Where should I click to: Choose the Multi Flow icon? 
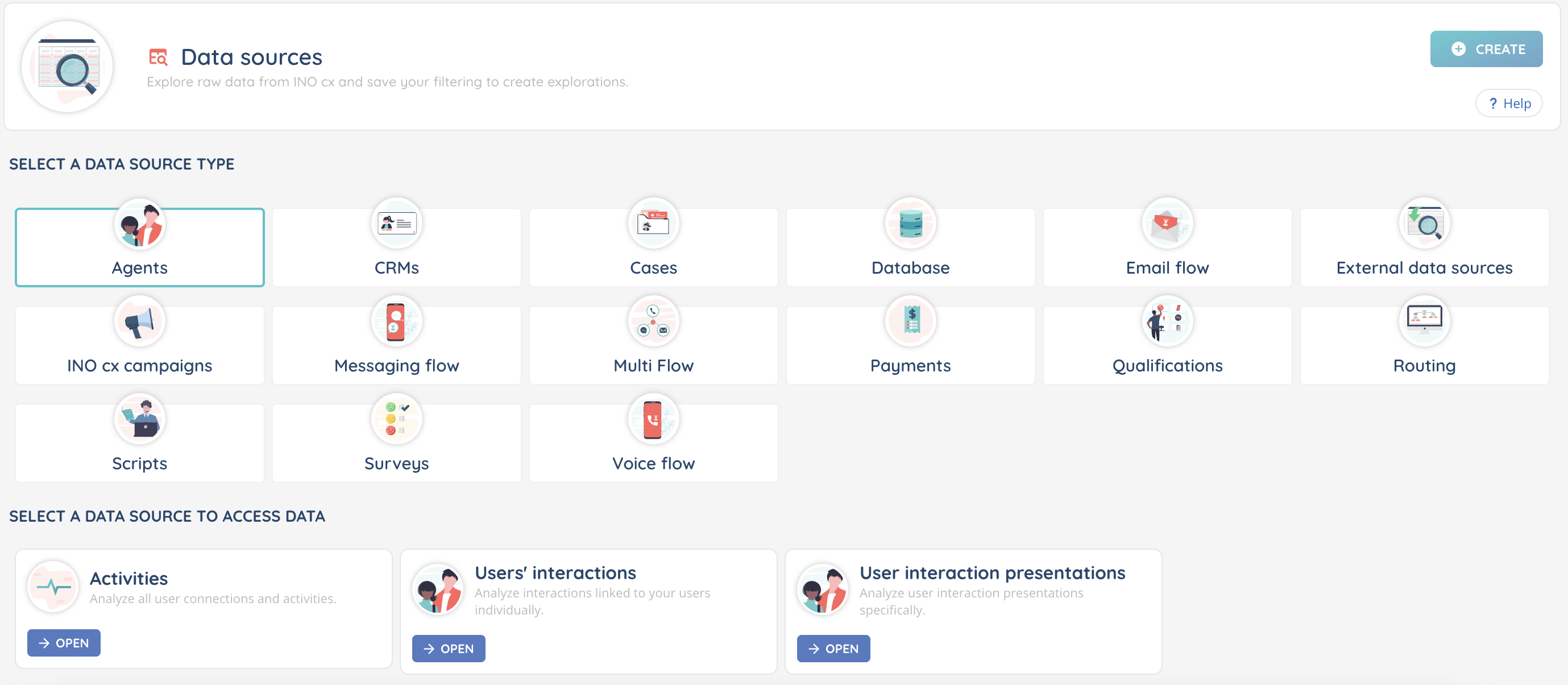[653, 321]
